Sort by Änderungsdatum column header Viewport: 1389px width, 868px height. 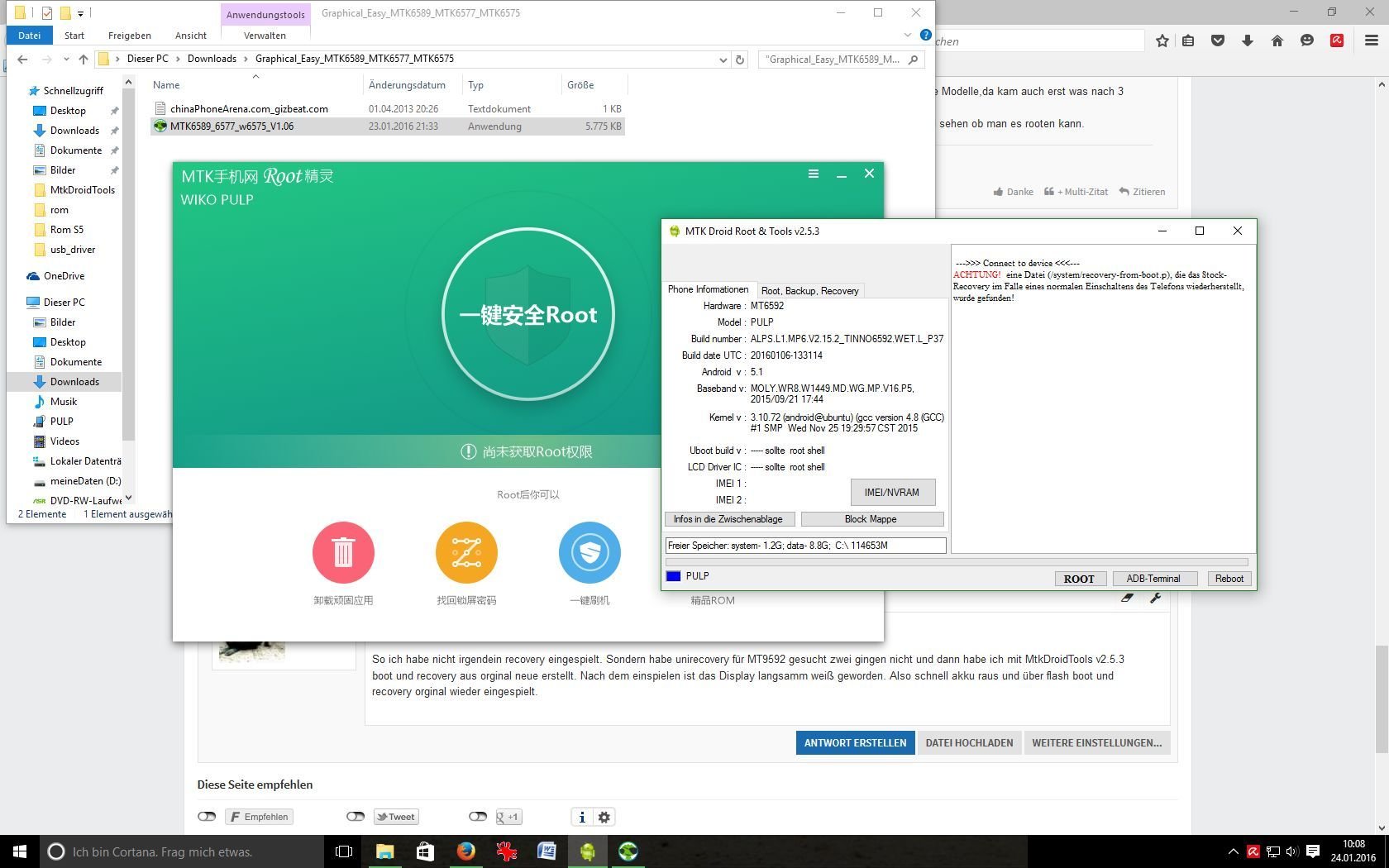407,85
